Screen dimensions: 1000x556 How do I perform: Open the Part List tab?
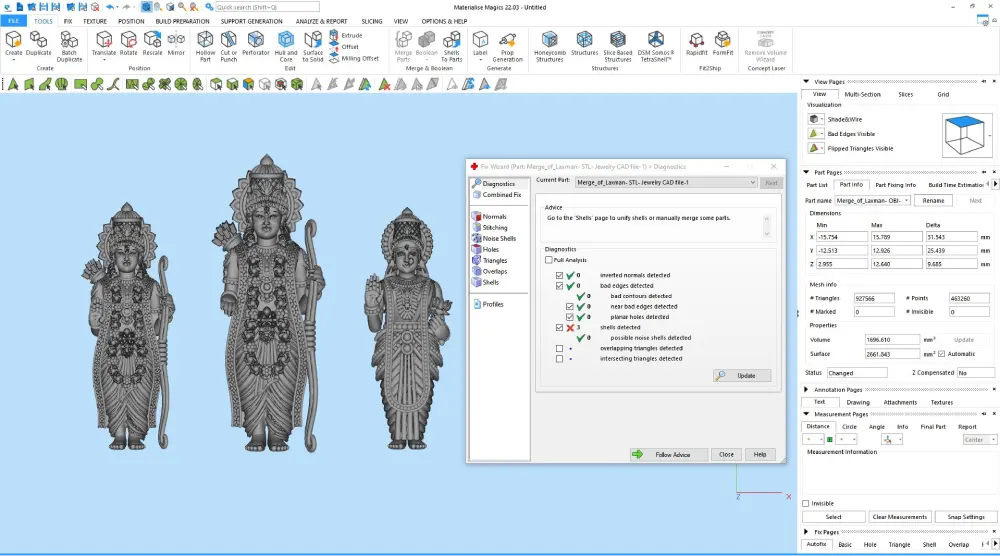pyautogui.click(x=816, y=185)
